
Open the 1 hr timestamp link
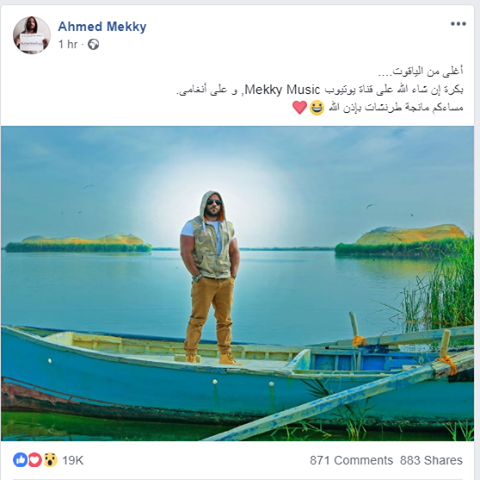point(68,44)
